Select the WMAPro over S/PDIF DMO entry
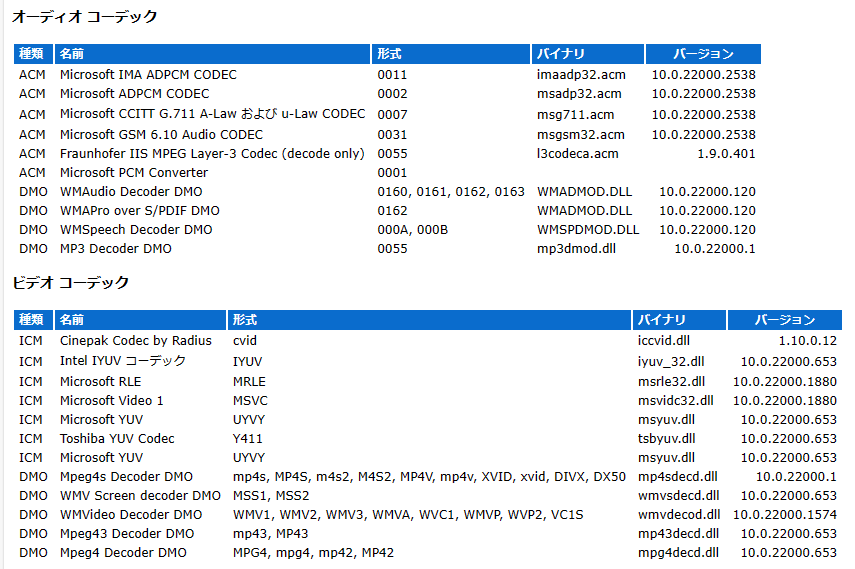This screenshot has width=855, height=569. point(140,211)
